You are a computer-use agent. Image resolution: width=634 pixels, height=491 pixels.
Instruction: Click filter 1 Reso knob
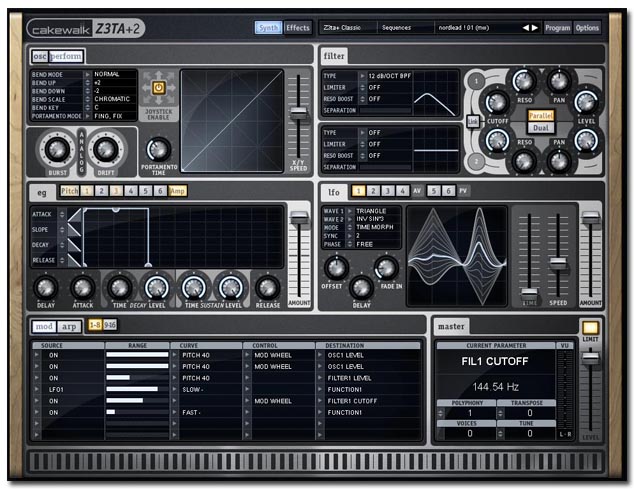pos(524,81)
